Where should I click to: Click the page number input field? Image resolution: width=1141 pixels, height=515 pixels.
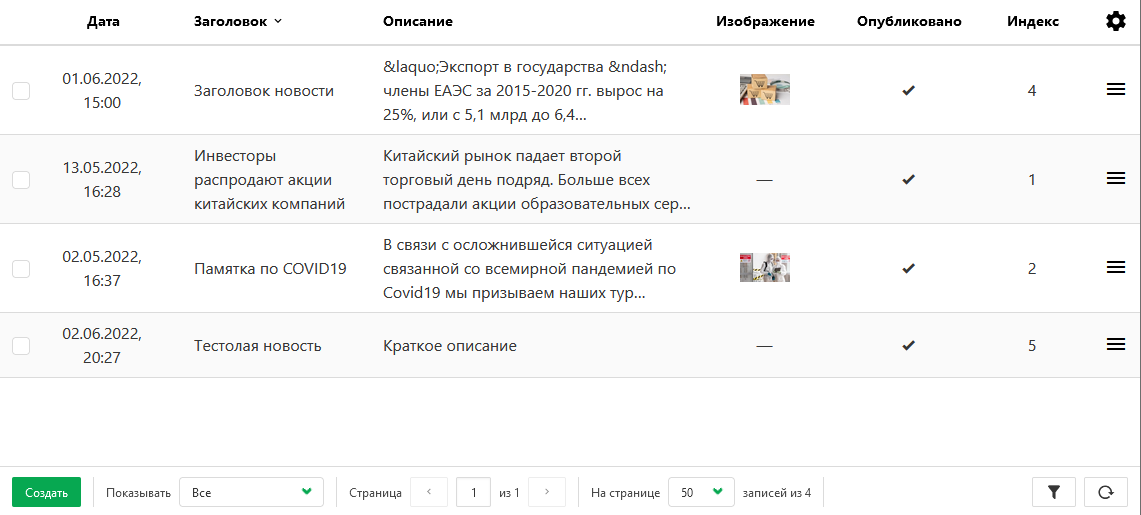pos(473,492)
